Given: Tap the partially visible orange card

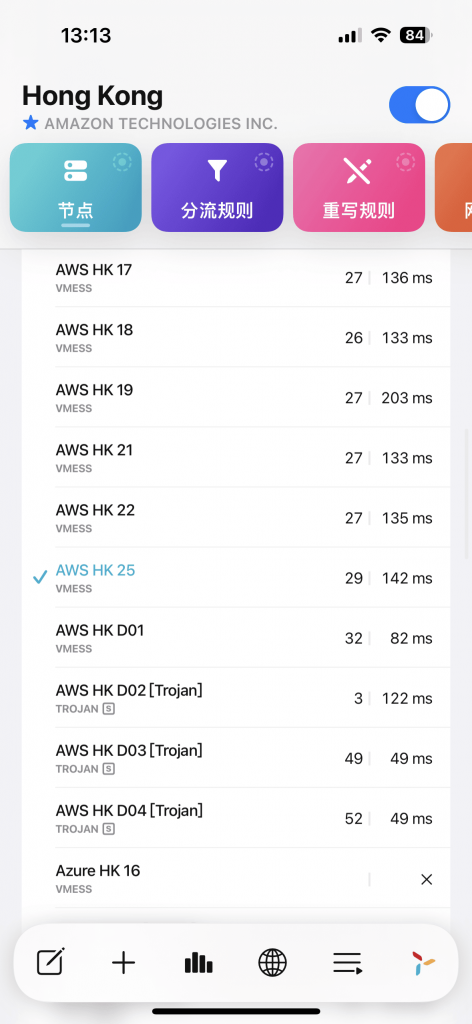Looking at the screenshot, I should pyautogui.click(x=454, y=187).
